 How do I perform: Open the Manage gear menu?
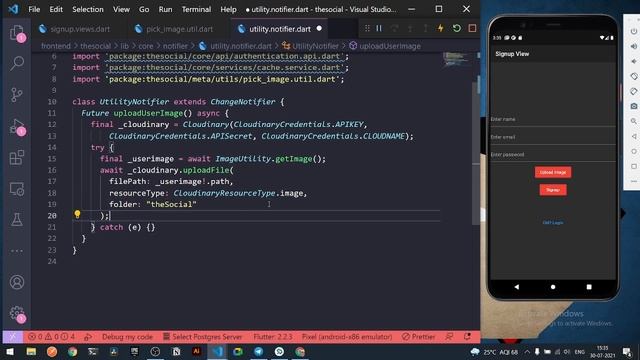coord(17,313)
